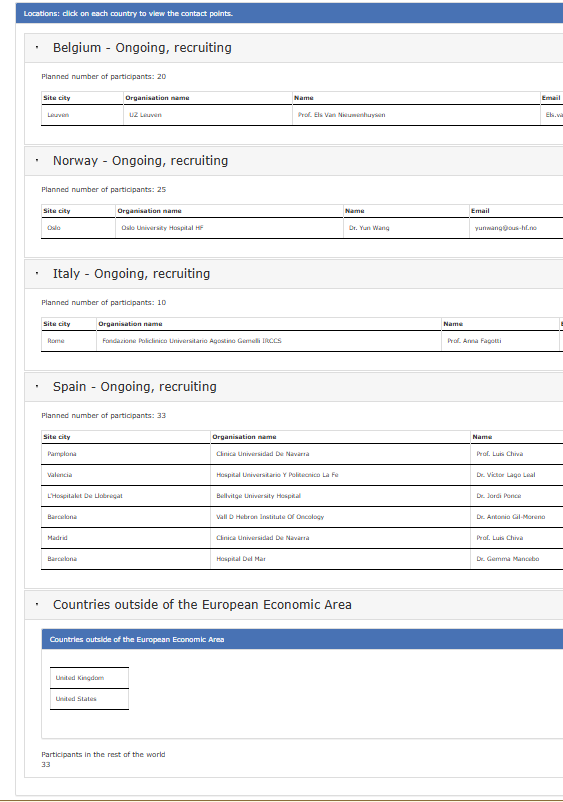Collapse the Belgium section arrow
The width and height of the screenshot is (563, 802).
tap(37, 48)
